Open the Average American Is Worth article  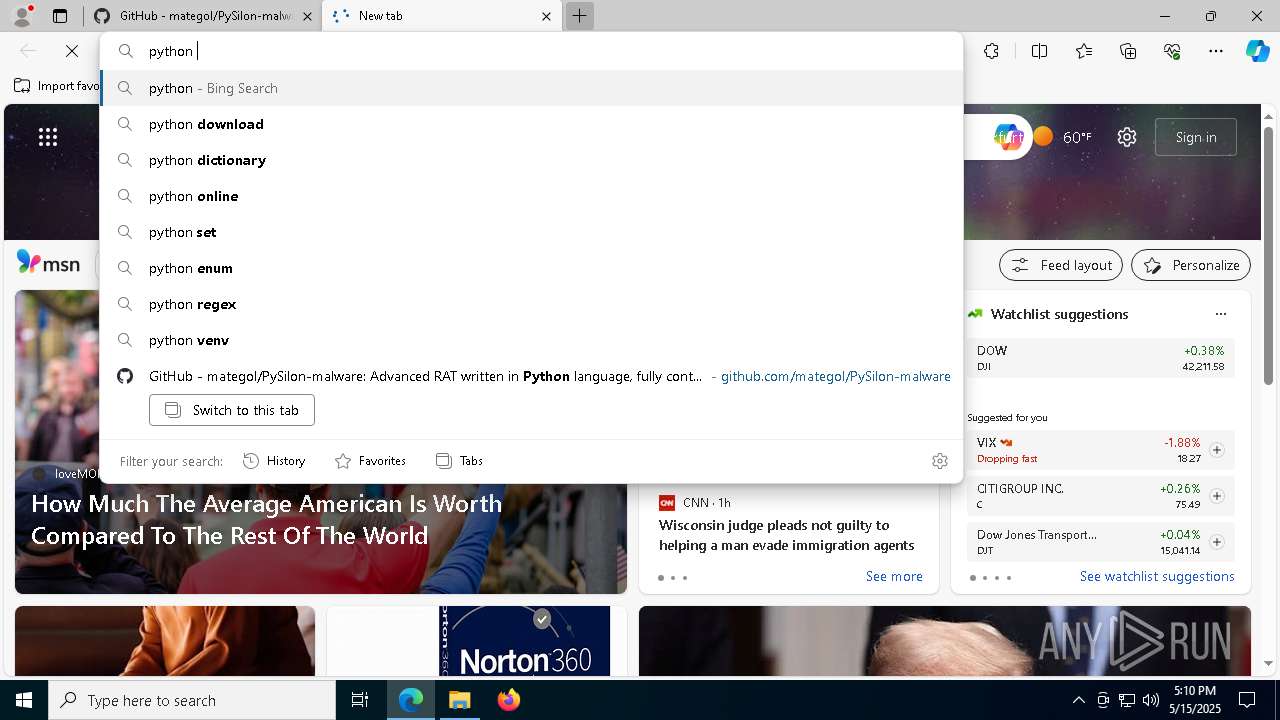click(x=267, y=519)
